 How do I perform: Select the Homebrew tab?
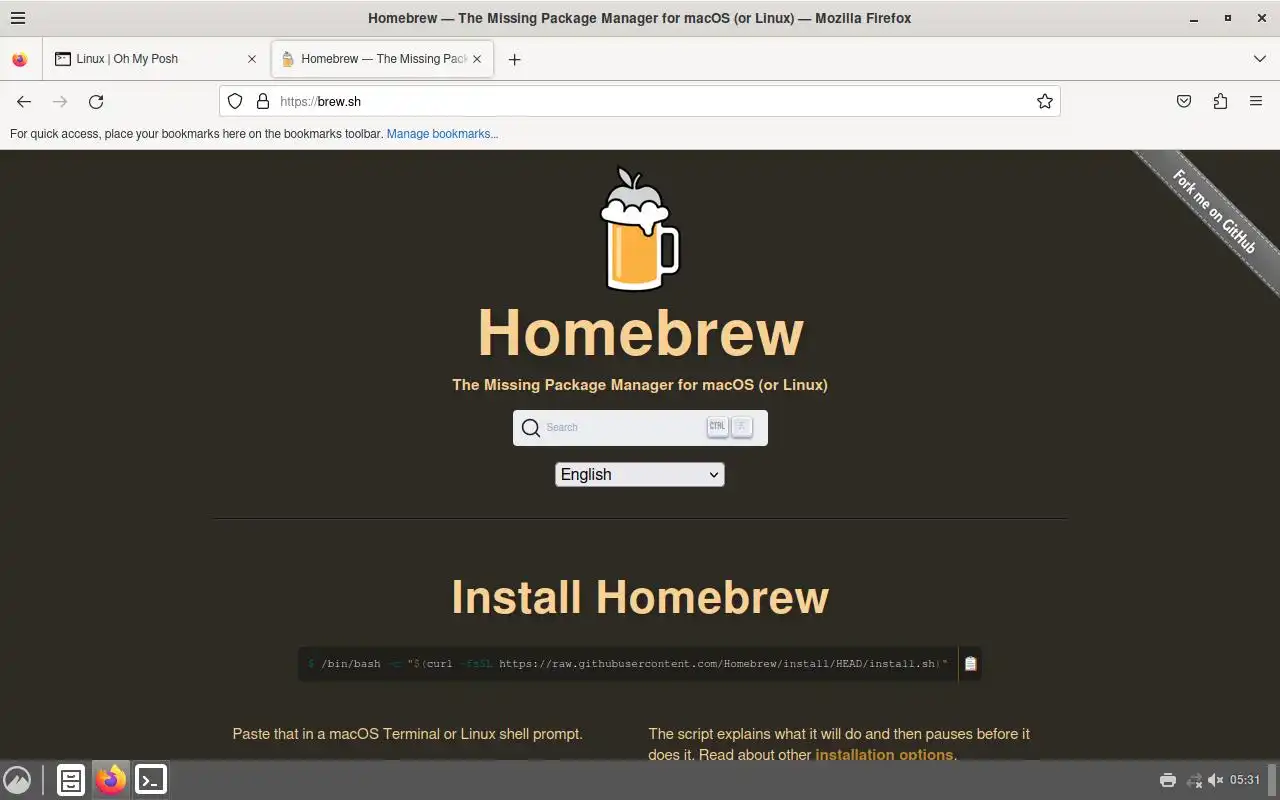click(384, 59)
